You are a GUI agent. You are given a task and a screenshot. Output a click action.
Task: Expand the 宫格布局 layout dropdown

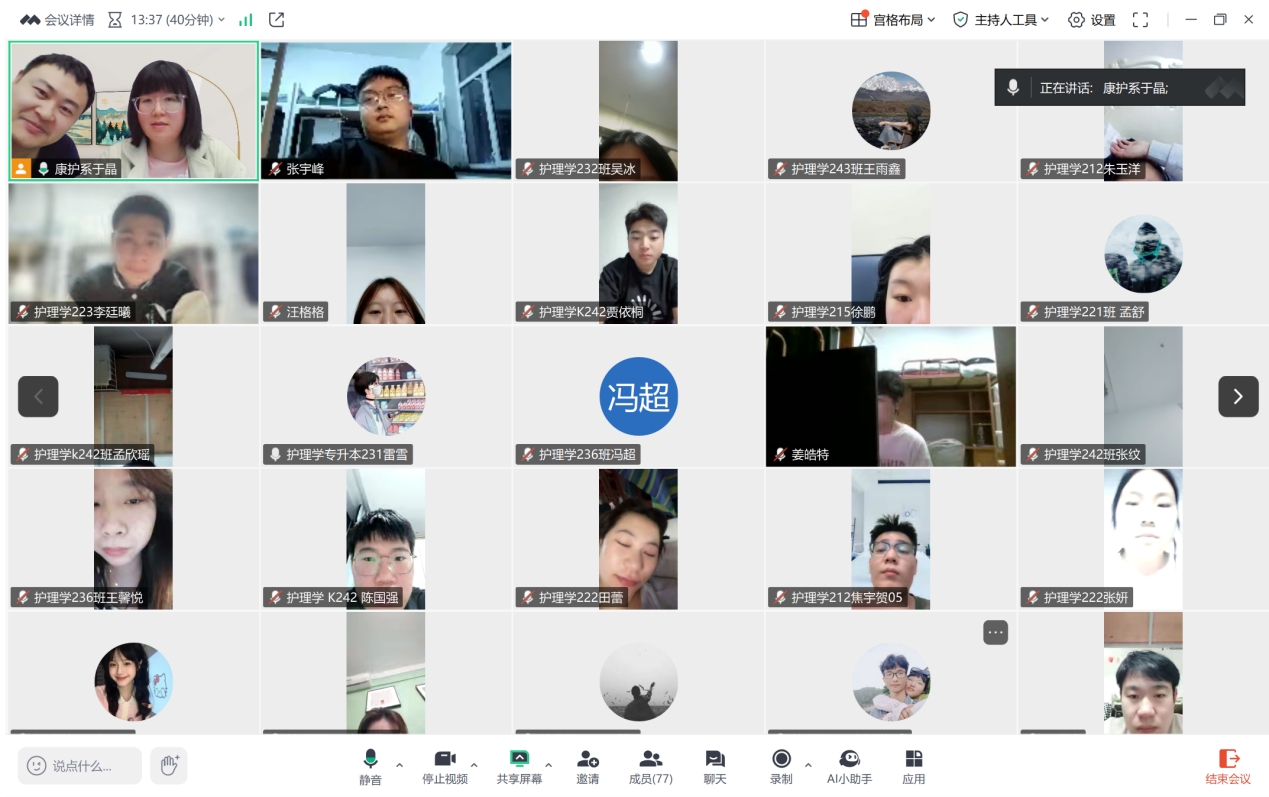[893, 20]
